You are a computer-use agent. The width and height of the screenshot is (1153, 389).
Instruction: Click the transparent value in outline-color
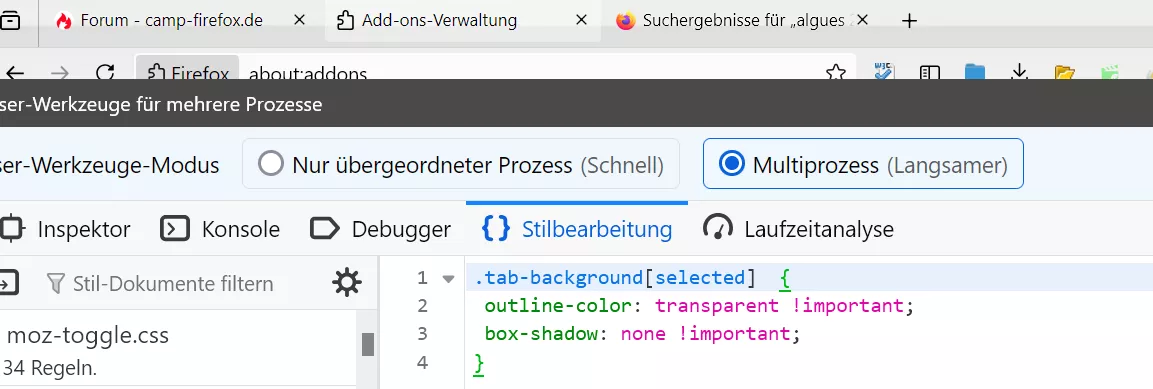716,305
